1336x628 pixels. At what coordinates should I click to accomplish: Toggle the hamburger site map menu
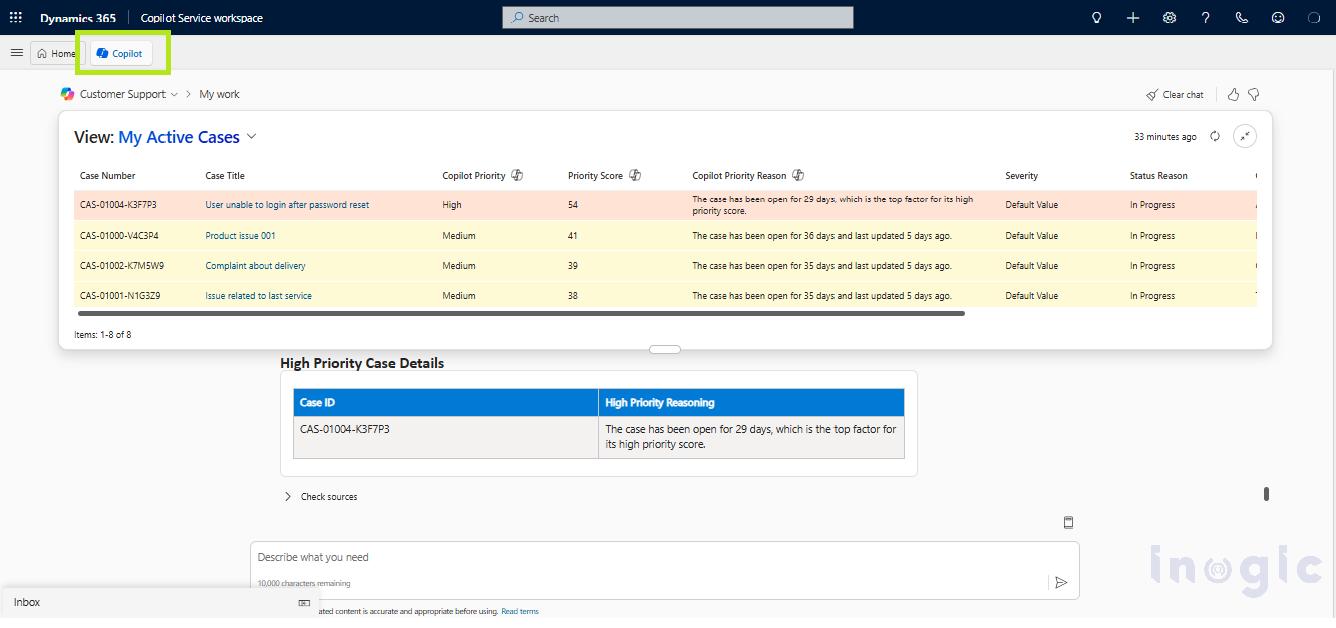pos(16,53)
